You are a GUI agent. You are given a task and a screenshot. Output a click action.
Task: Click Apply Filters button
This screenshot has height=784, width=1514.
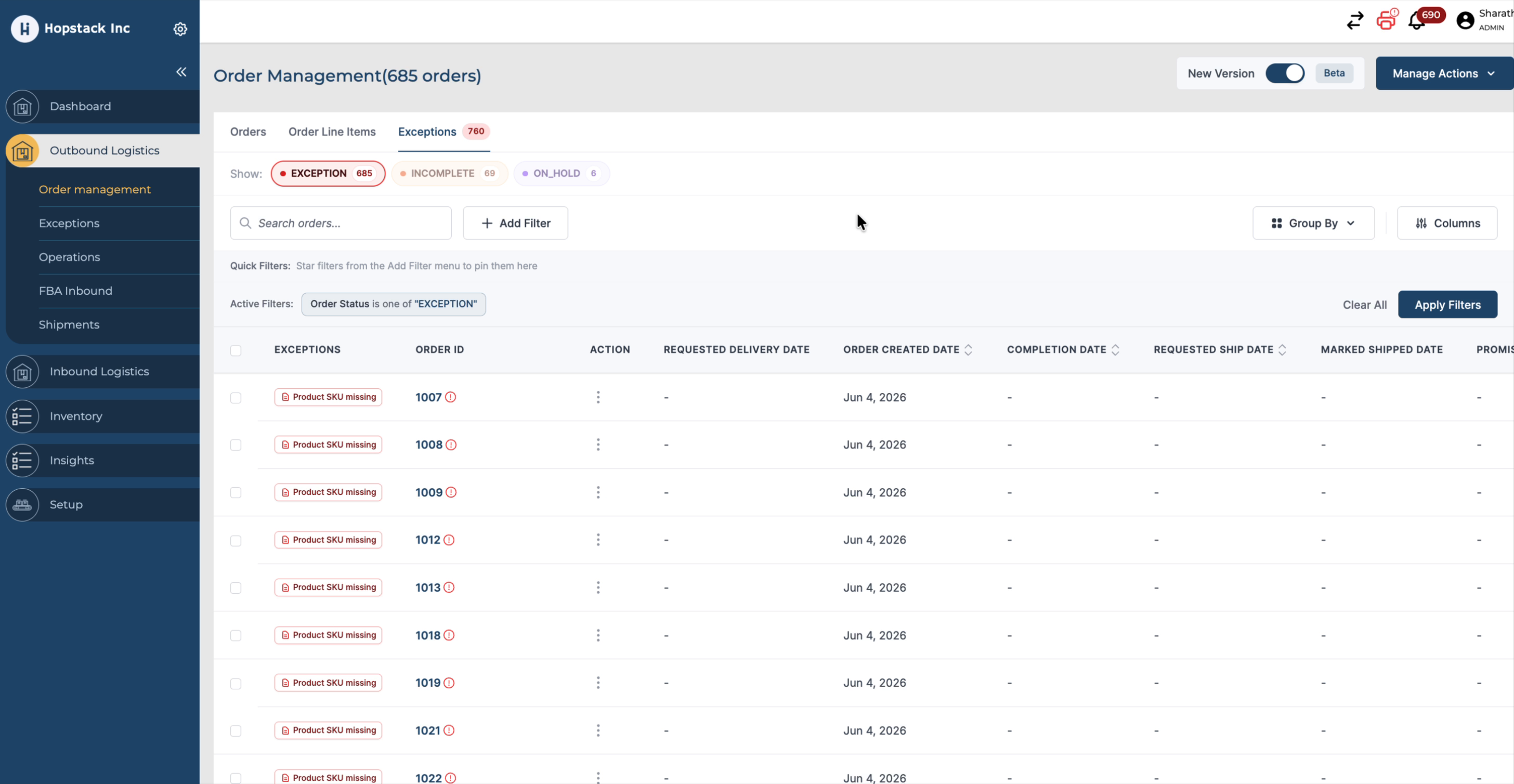pos(1447,305)
